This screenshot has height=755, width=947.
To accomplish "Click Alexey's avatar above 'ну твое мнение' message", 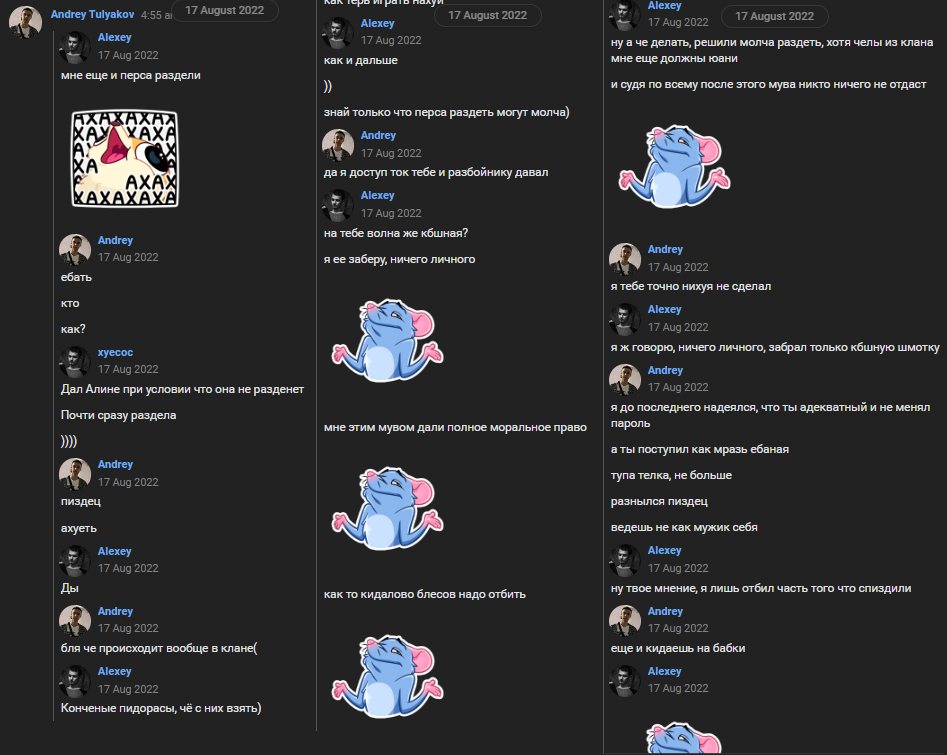I will click(624, 560).
